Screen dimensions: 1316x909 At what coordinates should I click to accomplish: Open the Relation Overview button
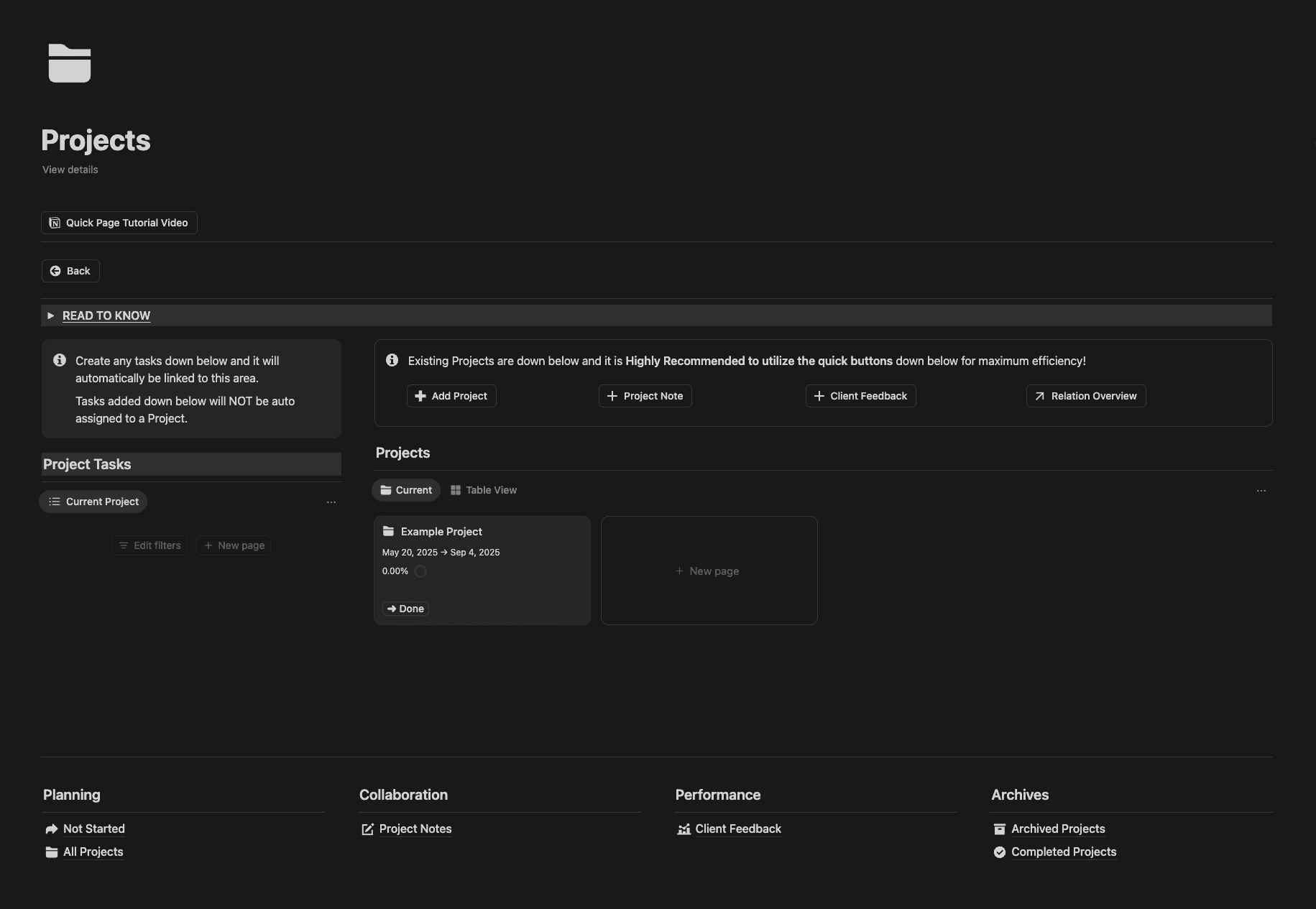point(1086,396)
